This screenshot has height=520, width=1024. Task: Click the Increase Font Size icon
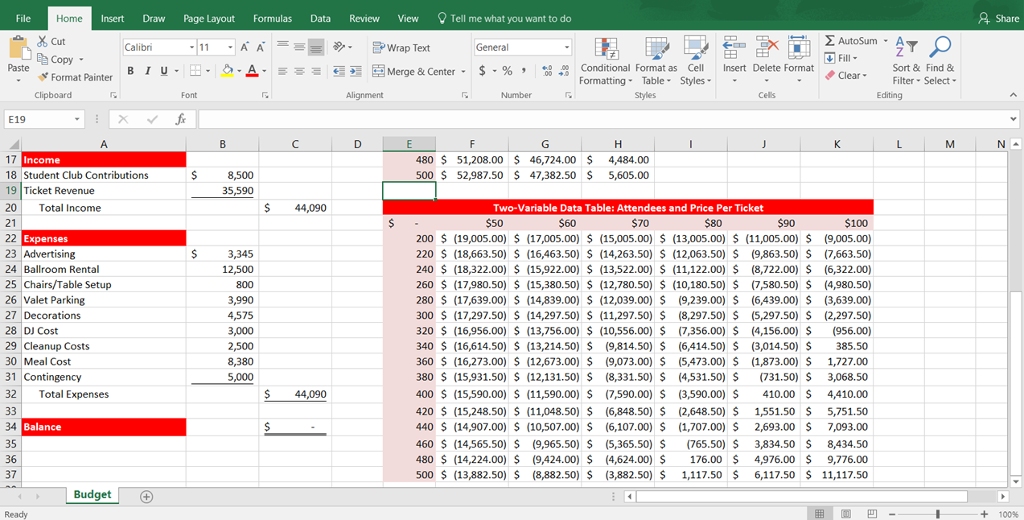pyautogui.click(x=245, y=48)
